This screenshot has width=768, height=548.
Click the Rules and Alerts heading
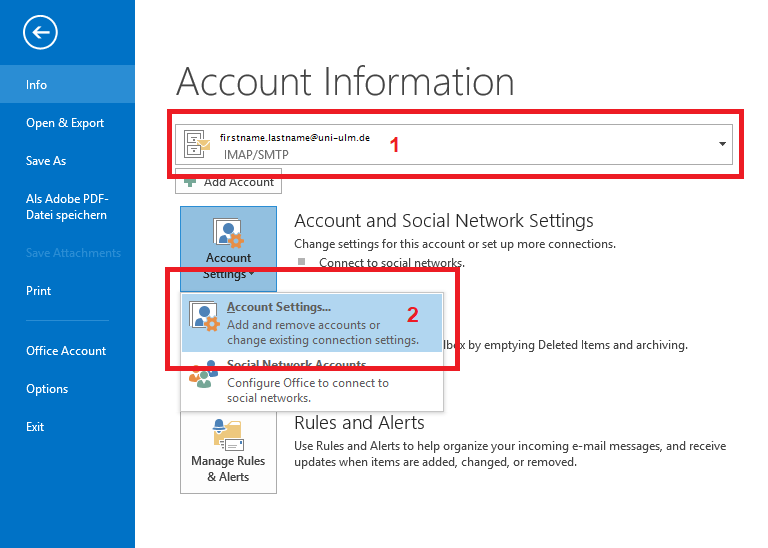359,423
